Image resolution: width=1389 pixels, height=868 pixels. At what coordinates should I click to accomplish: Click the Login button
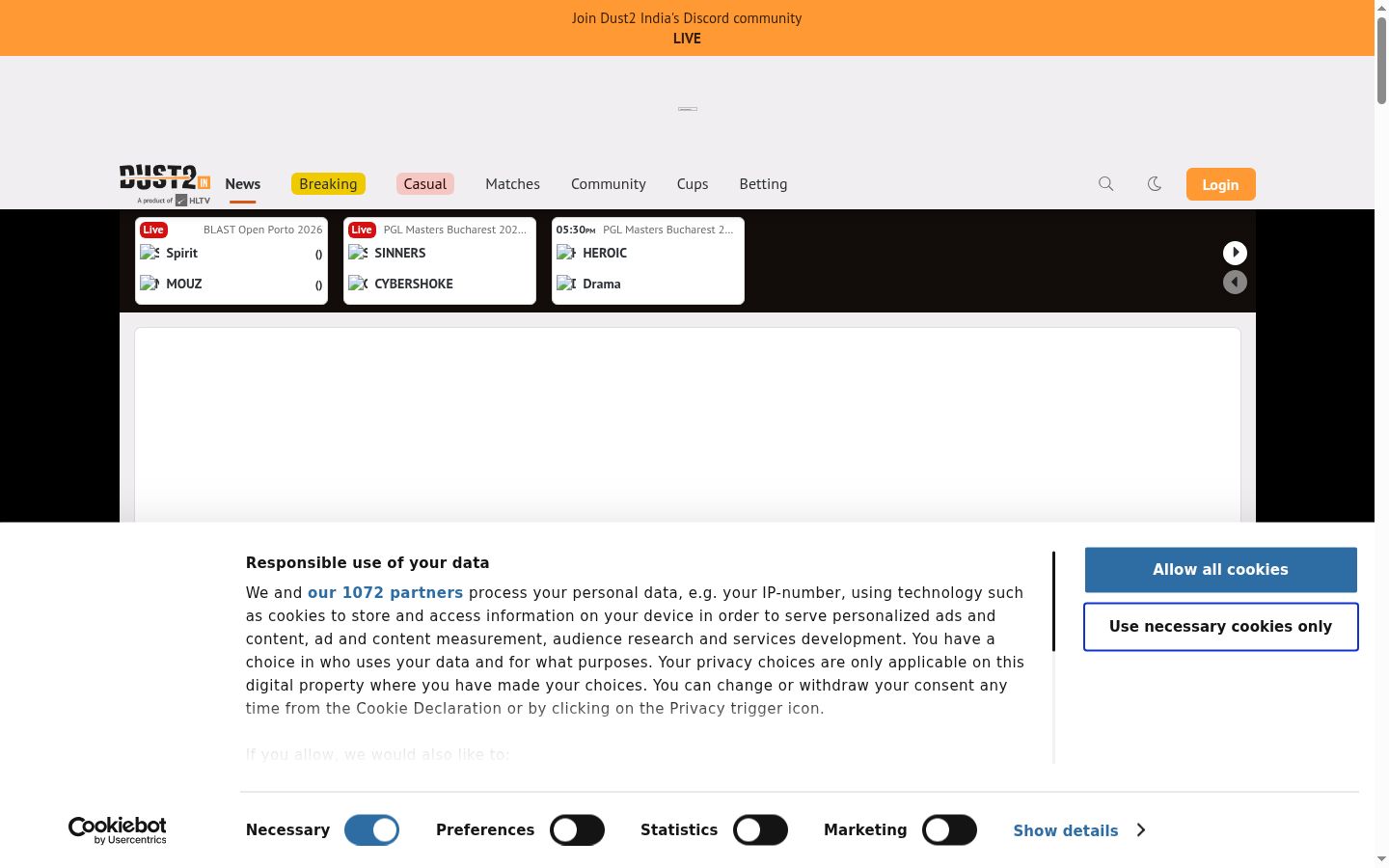click(1220, 184)
